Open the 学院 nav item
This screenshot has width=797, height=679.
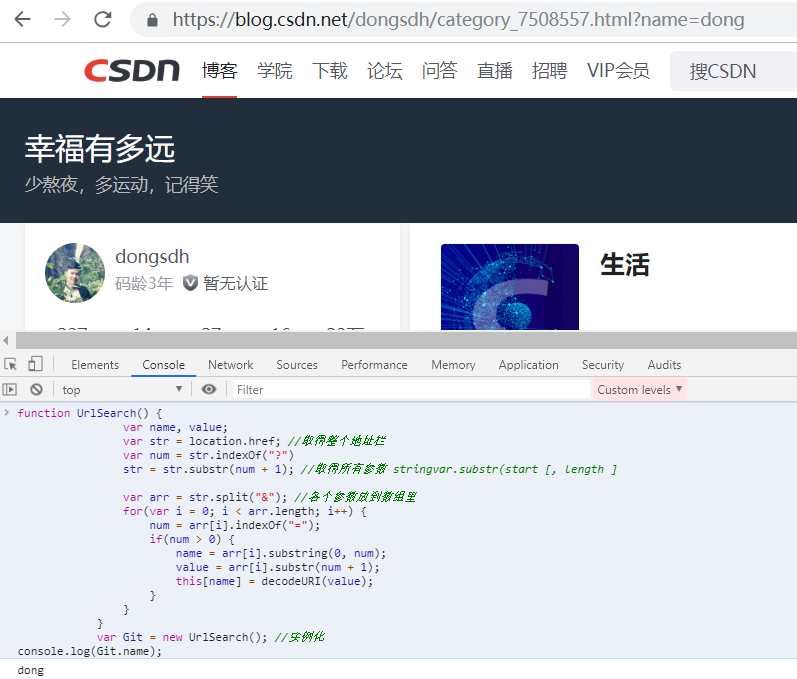click(x=274, y=71)
